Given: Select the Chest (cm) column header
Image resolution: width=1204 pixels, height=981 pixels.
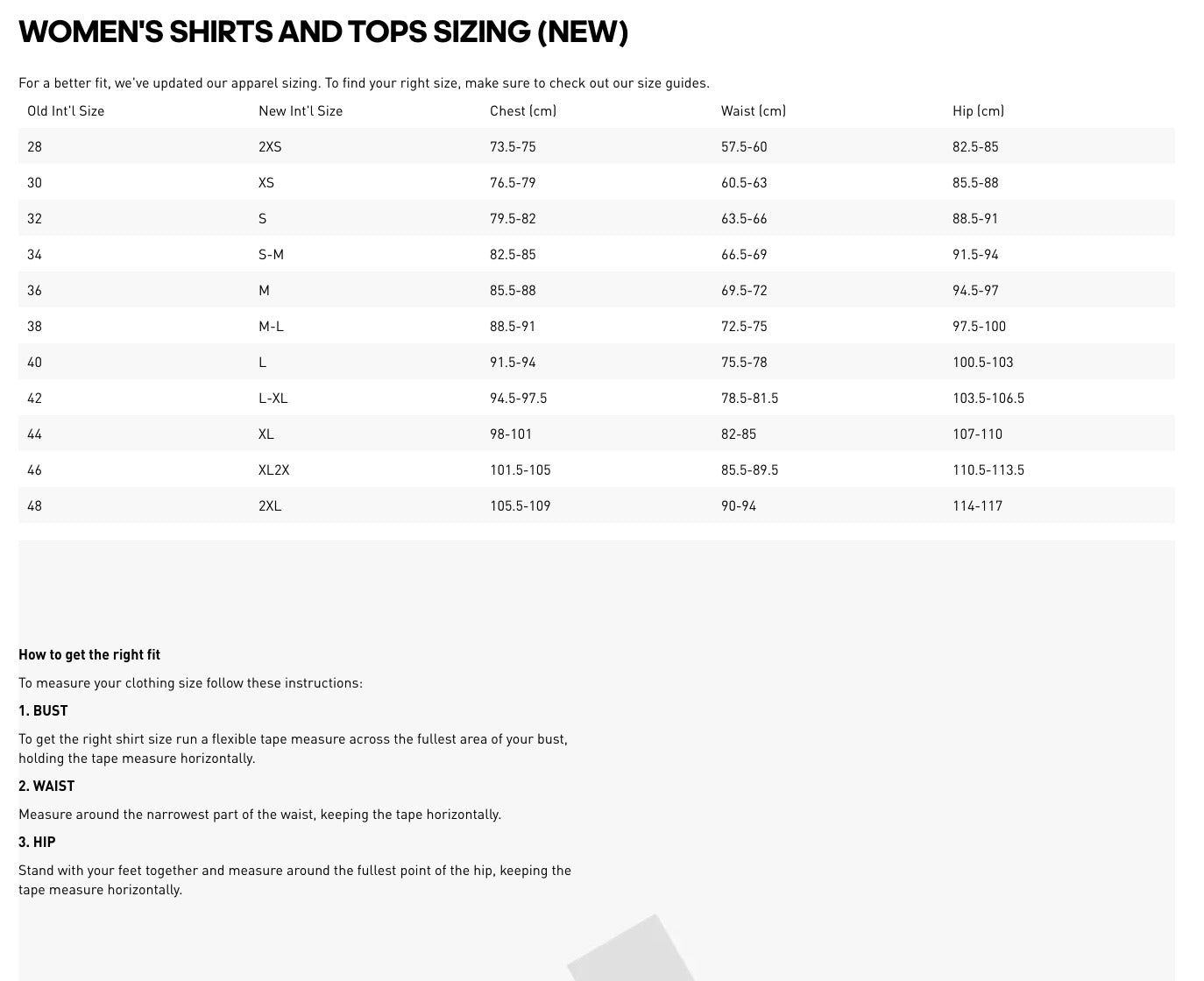Looking at the screenshot, I should point(523,111).
